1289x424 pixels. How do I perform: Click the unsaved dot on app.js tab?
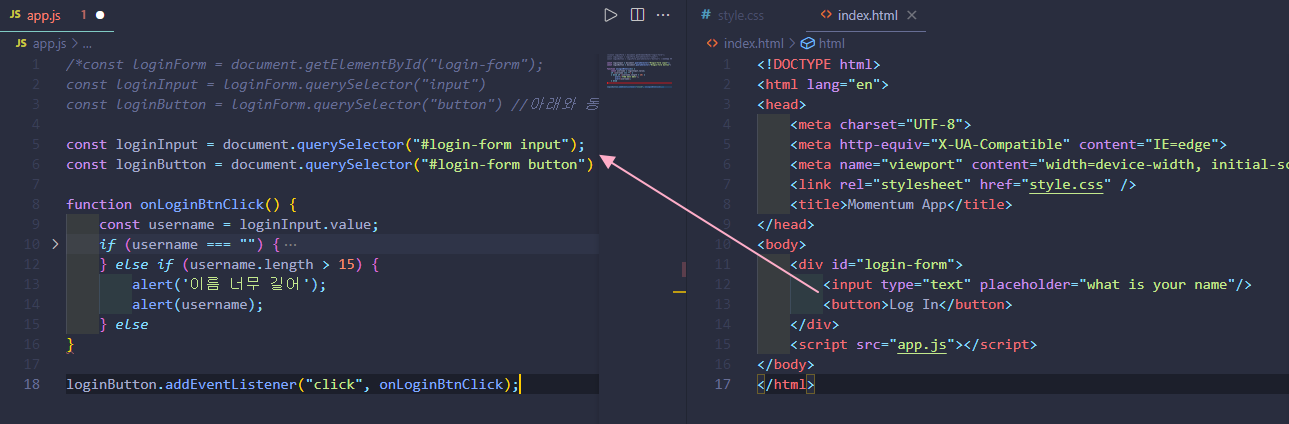click(x=100, y=16)
